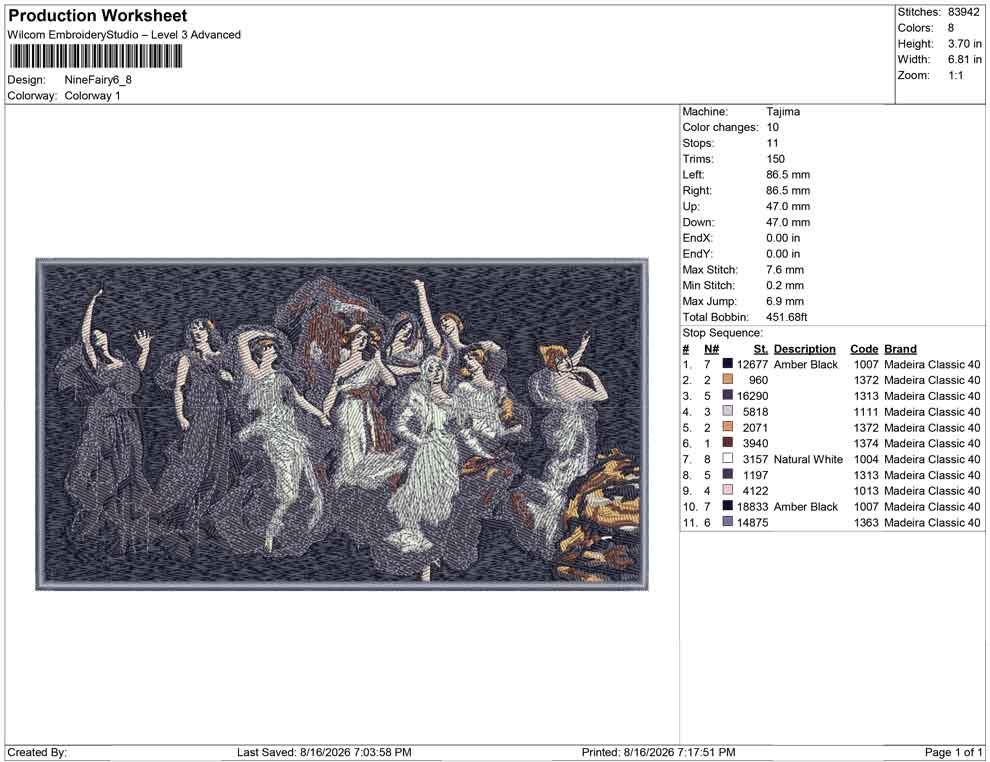Click the Zoom value 1:1
Screen dimensions: 990x762
coord(955,75)
